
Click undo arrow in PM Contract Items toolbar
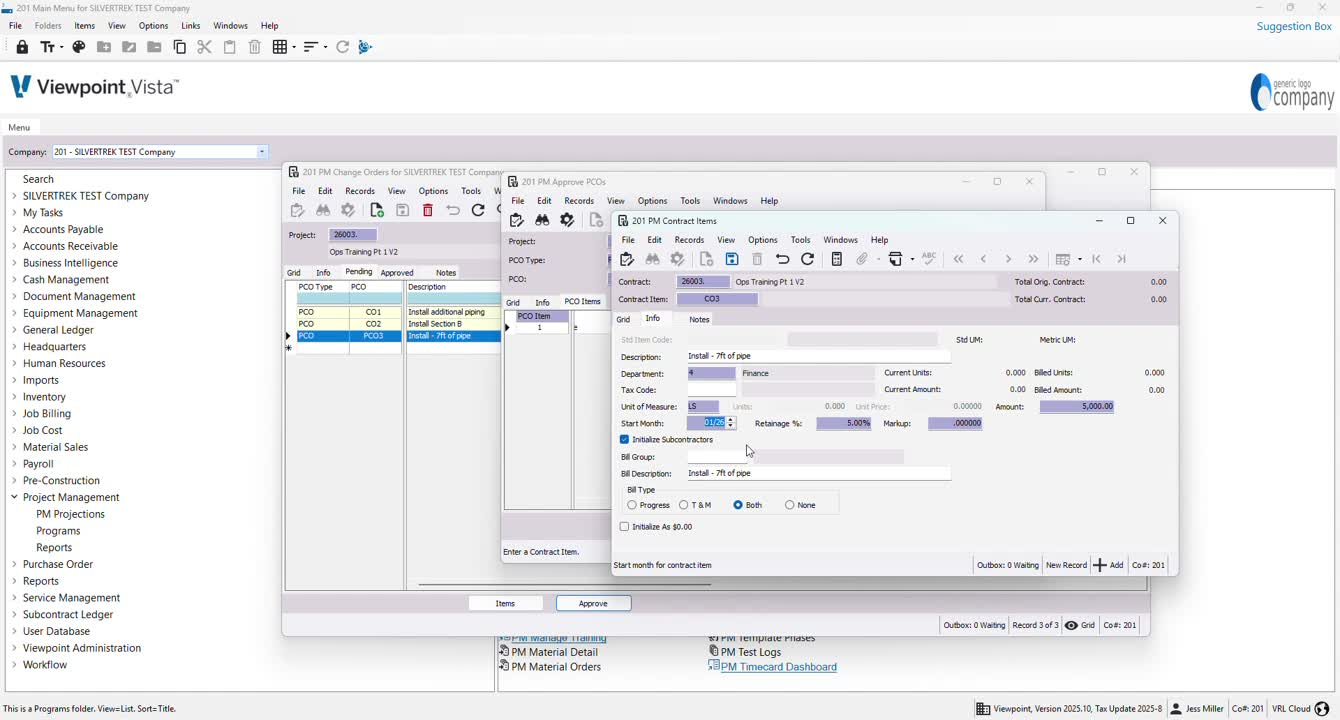(x=783, y=259)
